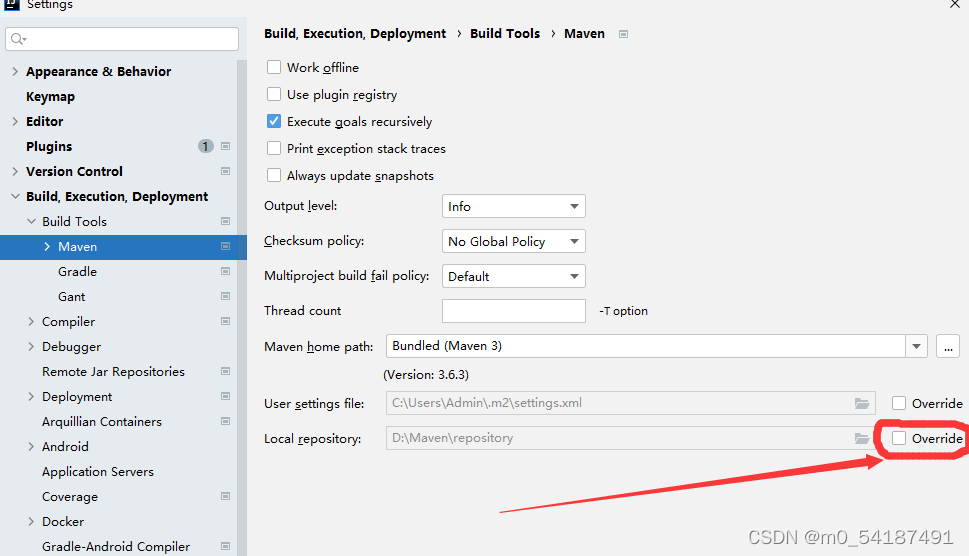Enable the Use plugin registry checkbox
969x556 pixels.
tap(274, 95)
